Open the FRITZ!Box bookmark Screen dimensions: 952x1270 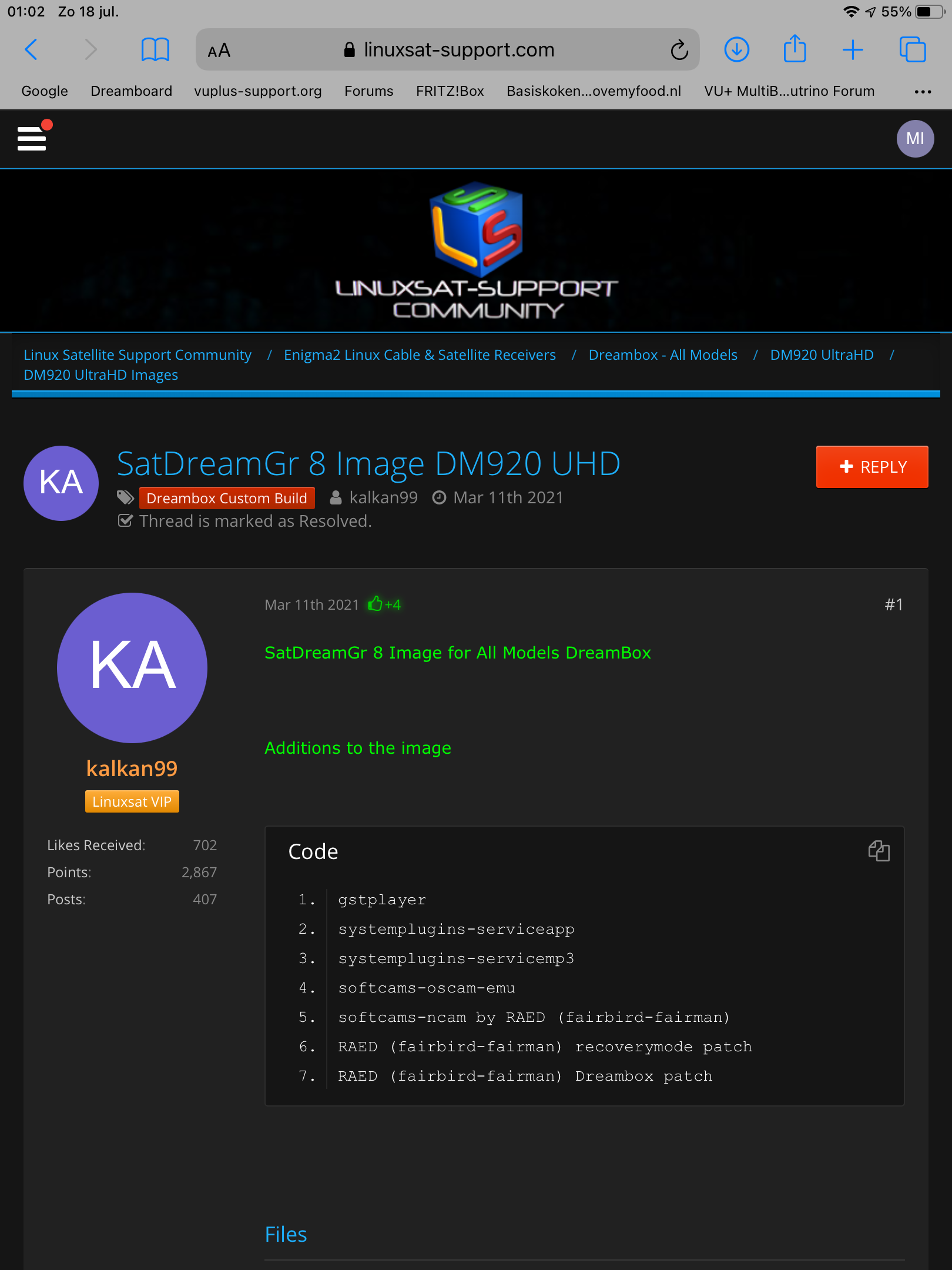(450, 91)
